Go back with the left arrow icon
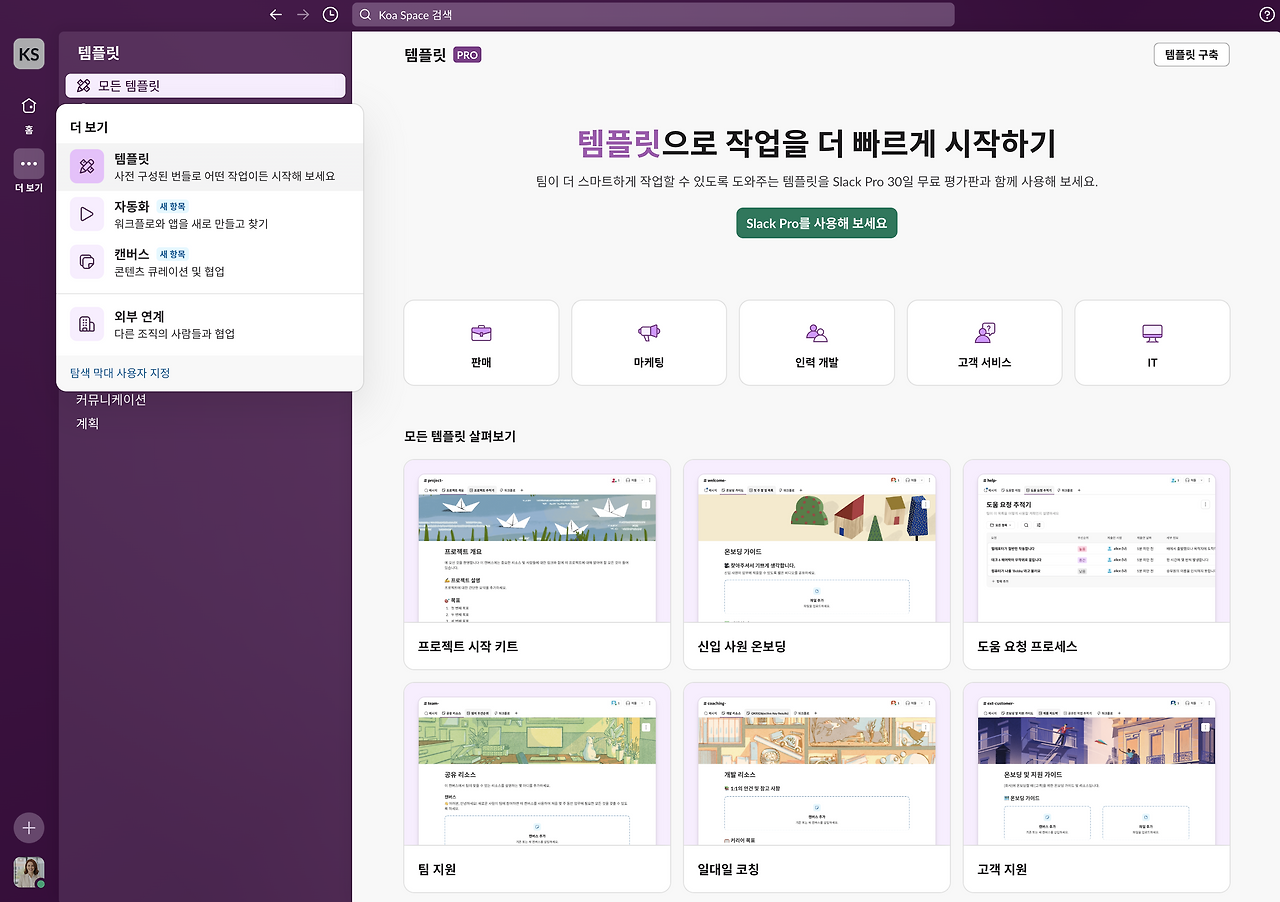The image size is (1280, 902). pyautogui.click(x=275, y=14)
